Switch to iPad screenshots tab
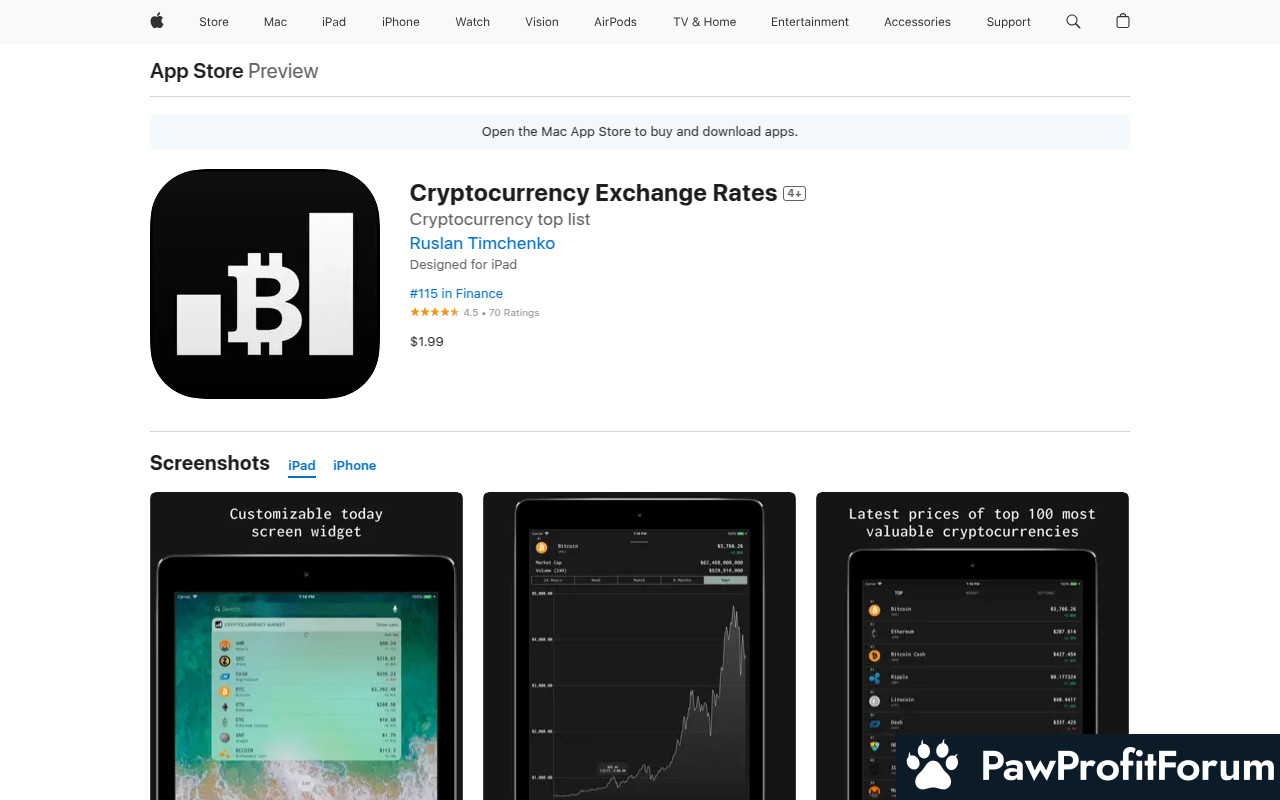Image resolution: width=1280 pixels, height=800 pixels. coord(302,466)
